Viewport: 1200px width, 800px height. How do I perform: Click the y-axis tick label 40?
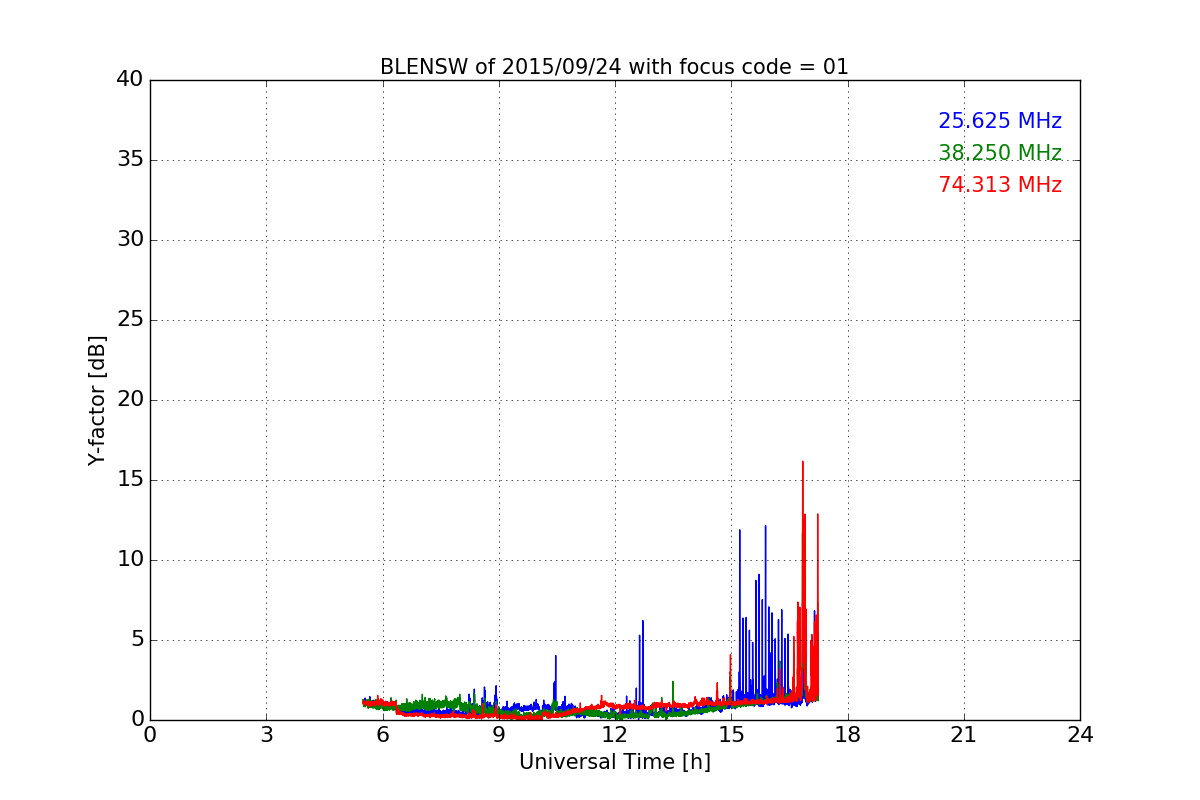[x=130, y=80]
